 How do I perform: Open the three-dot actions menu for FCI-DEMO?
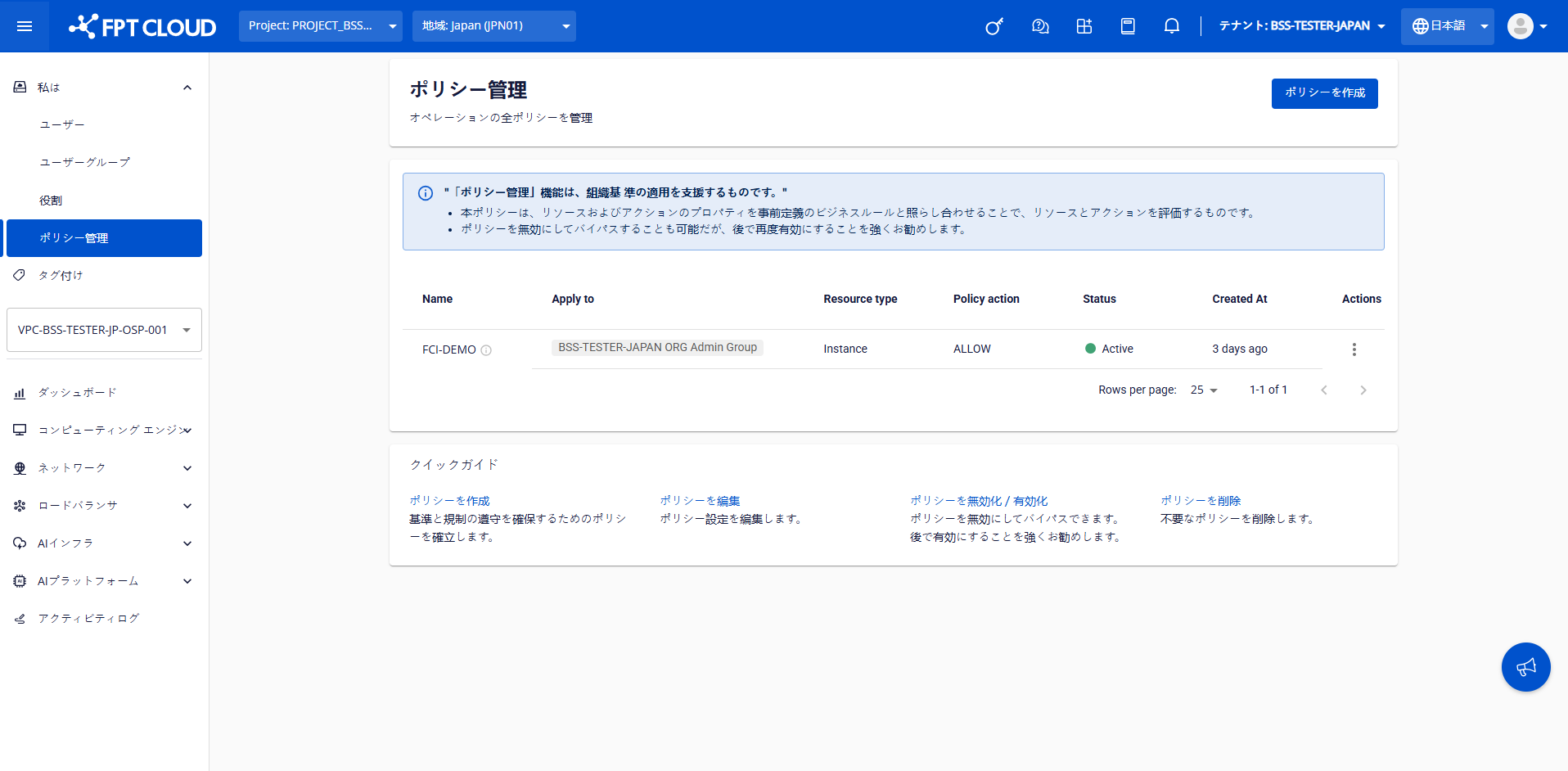tap(1354, 349)
